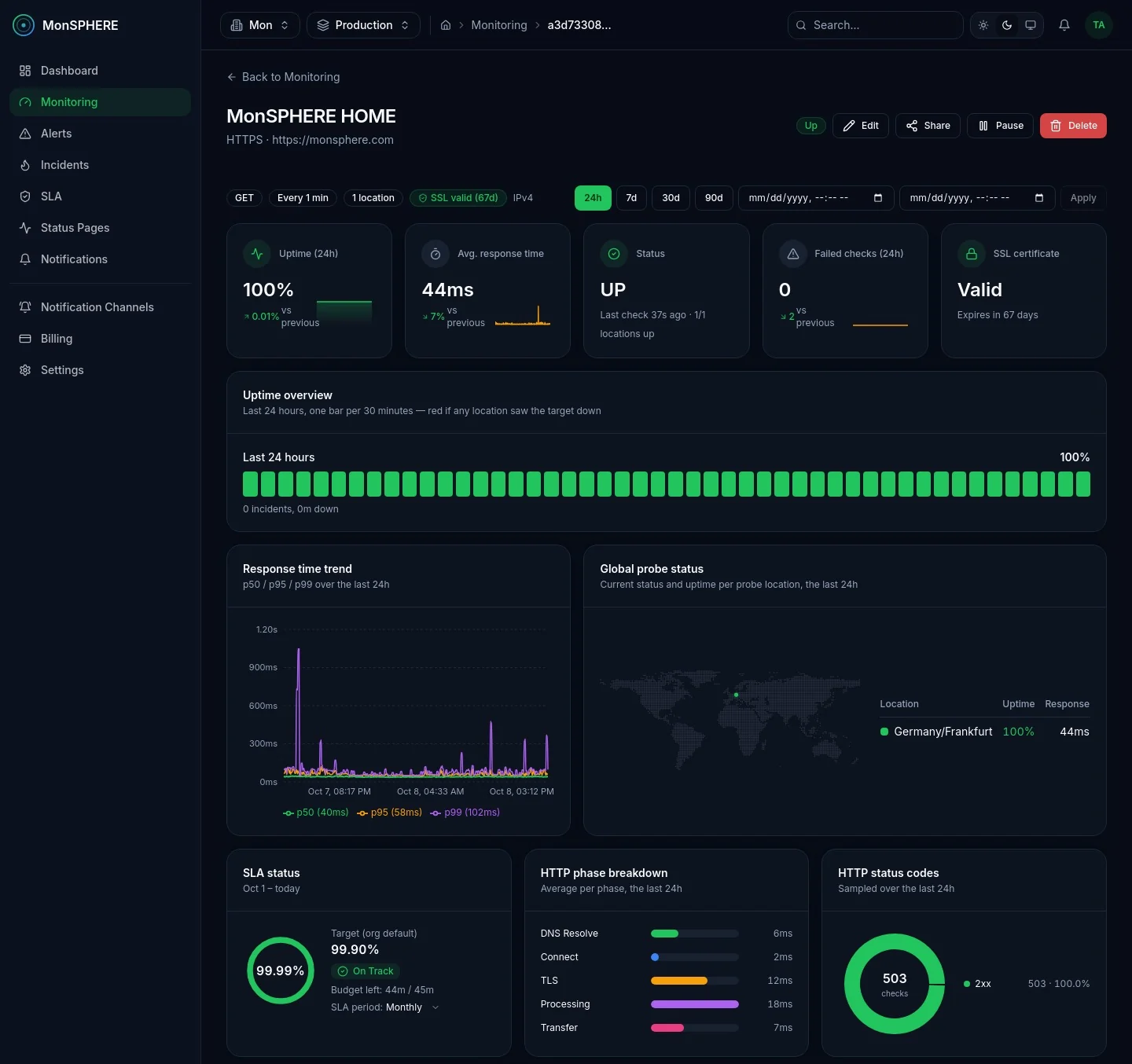Click the DNS Resolve green bar
Screen dimensions: 1132x1064
(664, 934)
